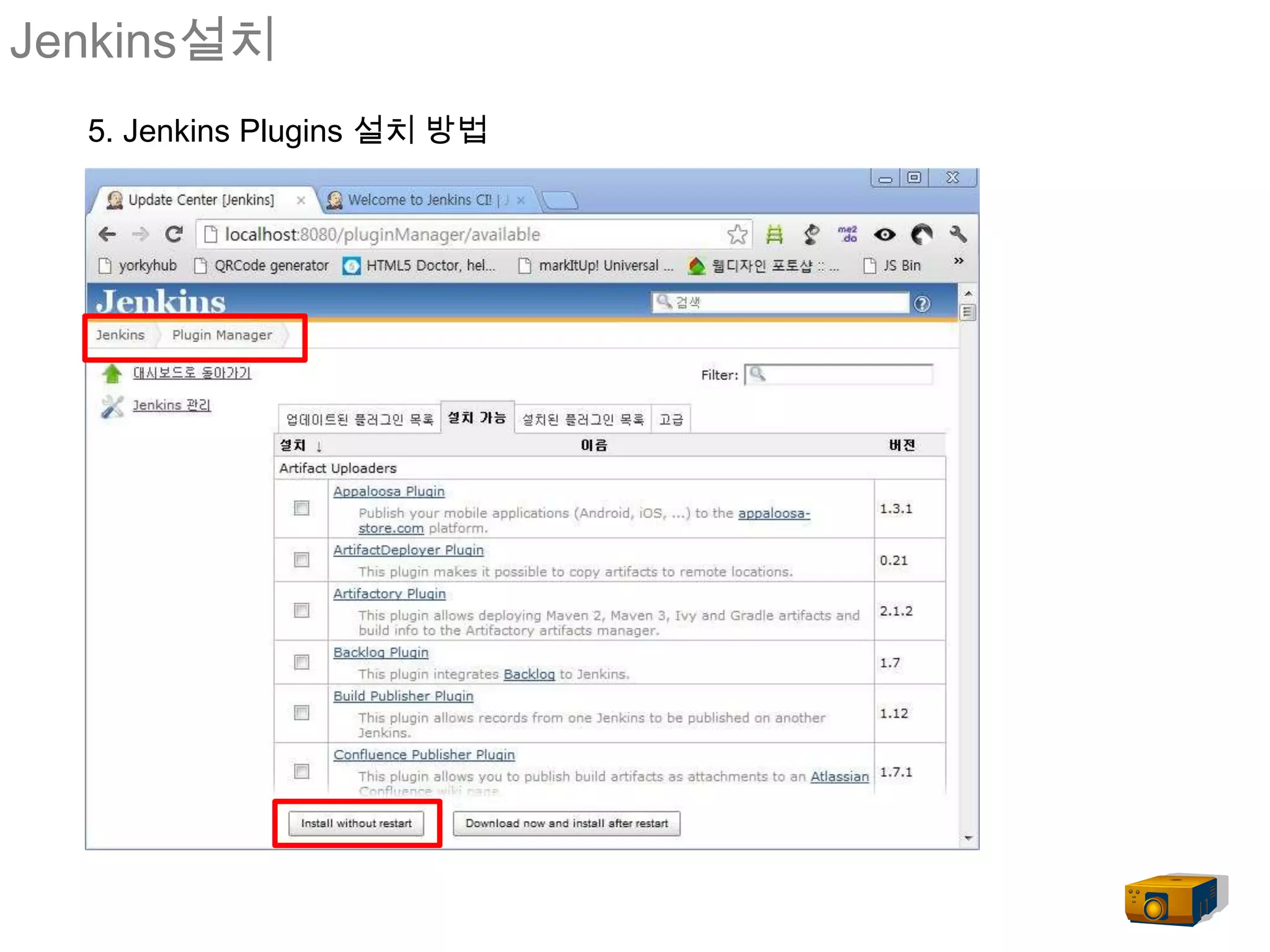Click the install column sort arrow

click(x=319, y=446)
